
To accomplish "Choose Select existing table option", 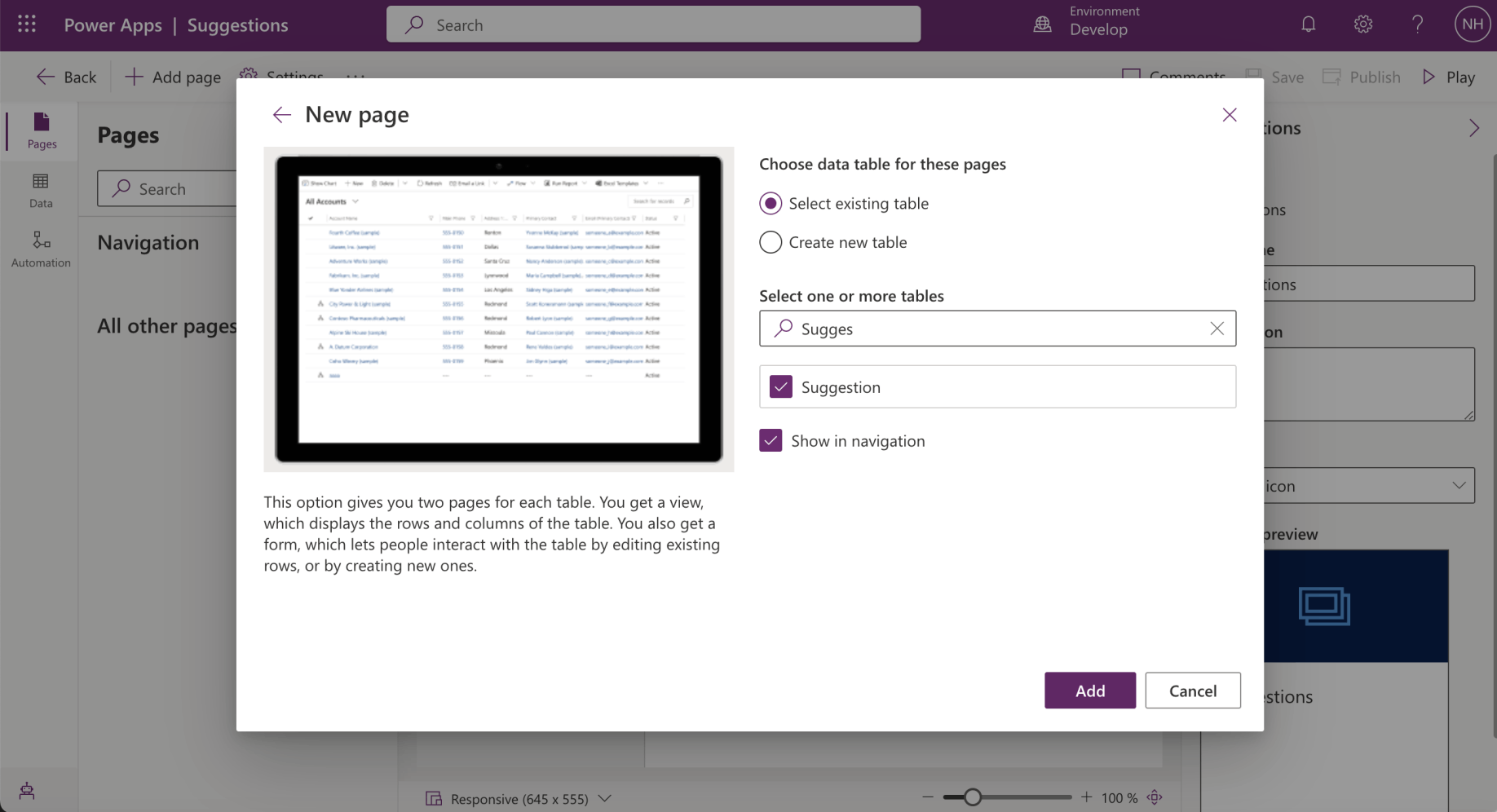I will pyautogui.click(x=771, y=203).
